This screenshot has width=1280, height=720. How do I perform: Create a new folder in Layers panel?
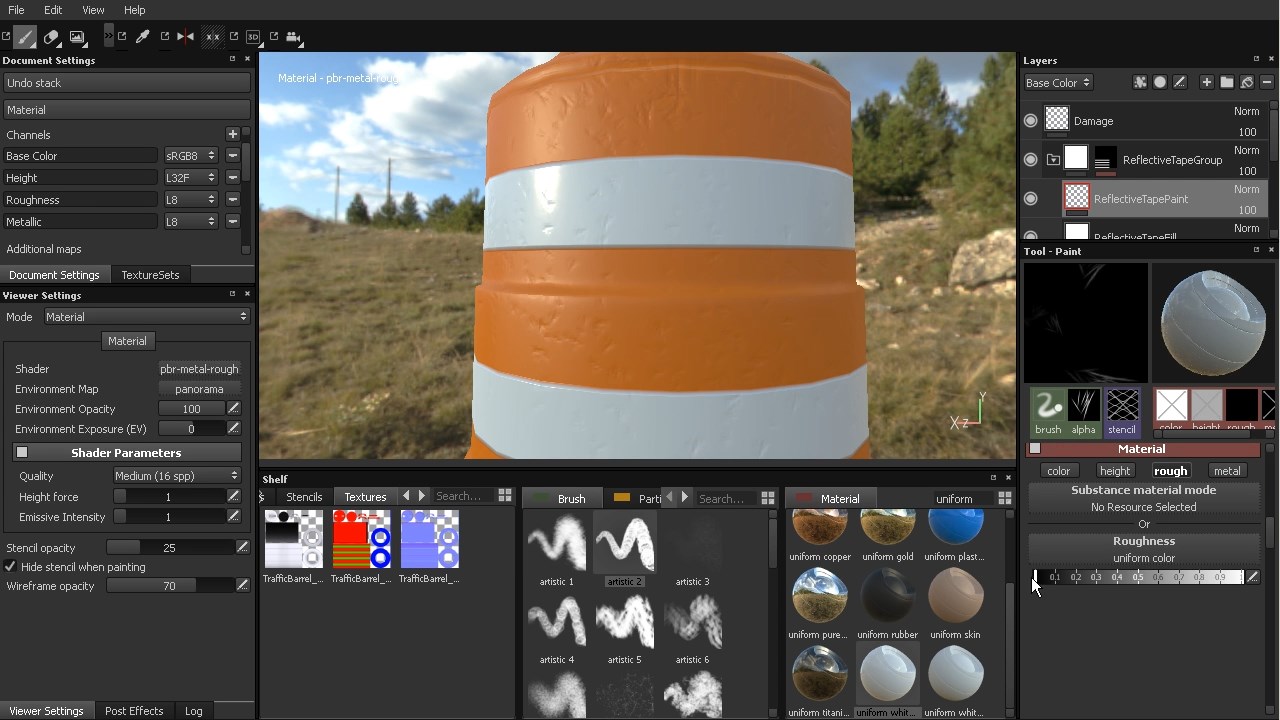click(1227, 82)
